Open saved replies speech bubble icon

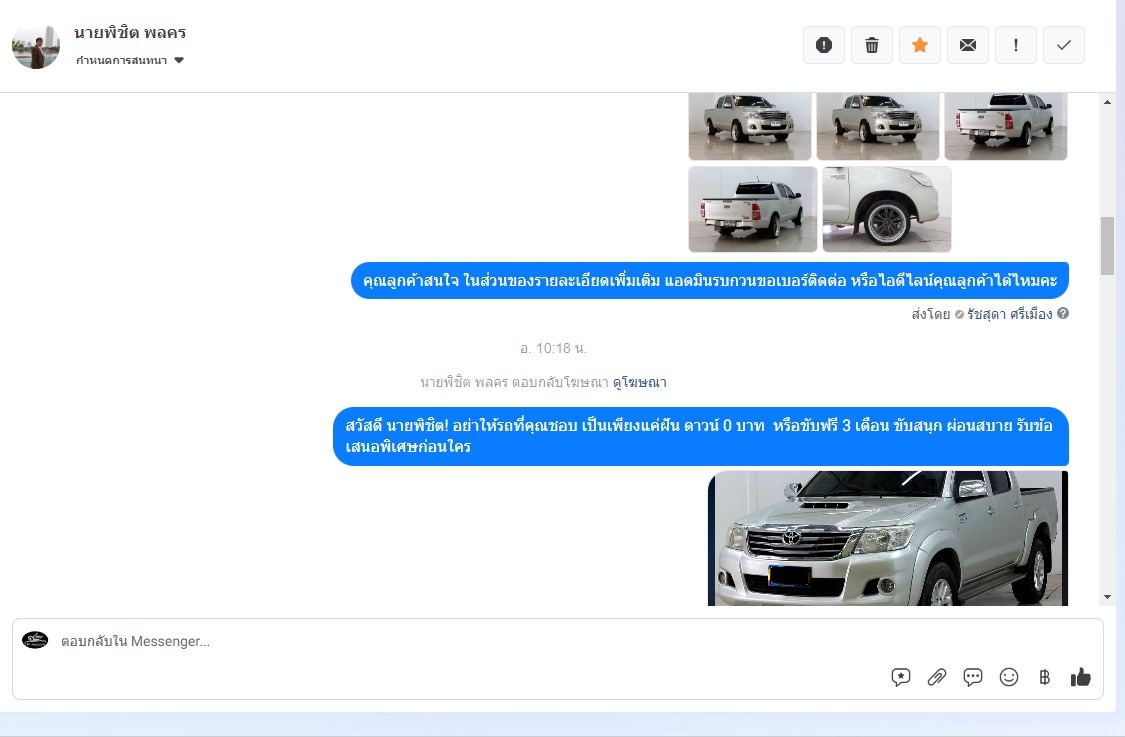[x=973, y=677]
